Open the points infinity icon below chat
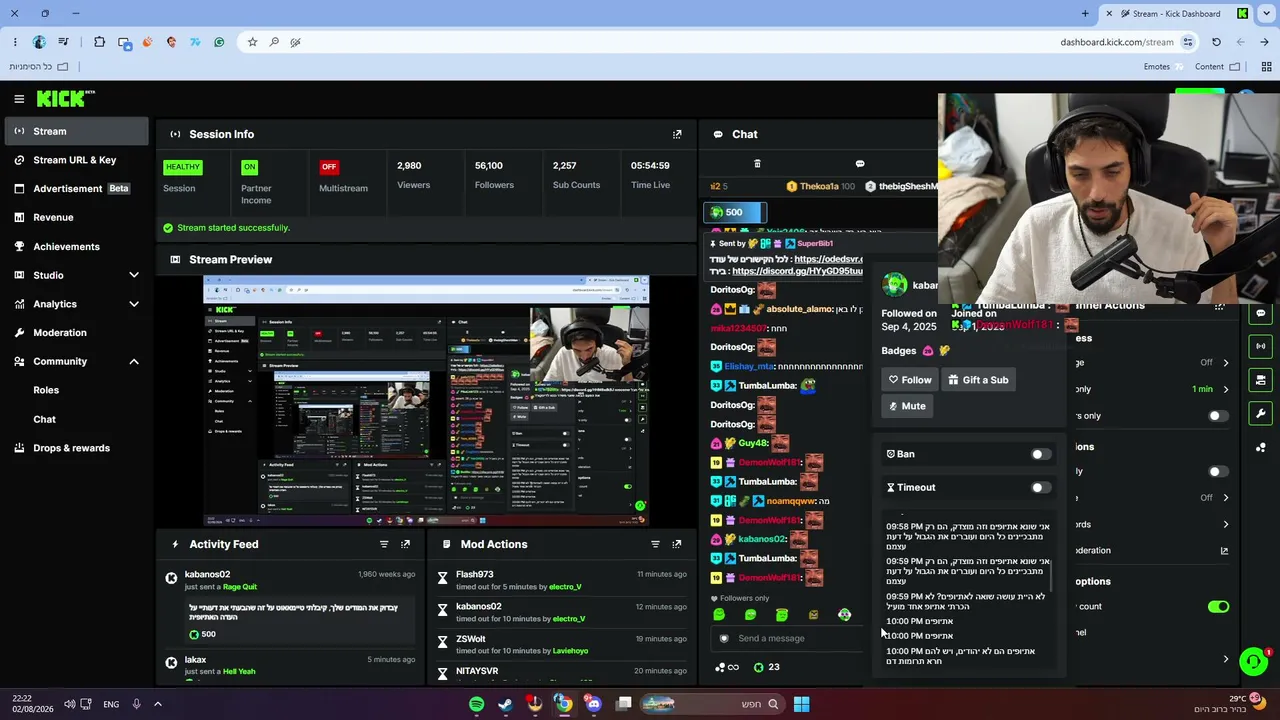The width and height of the screenshot is (1280, 720). (x=727, y=667)
